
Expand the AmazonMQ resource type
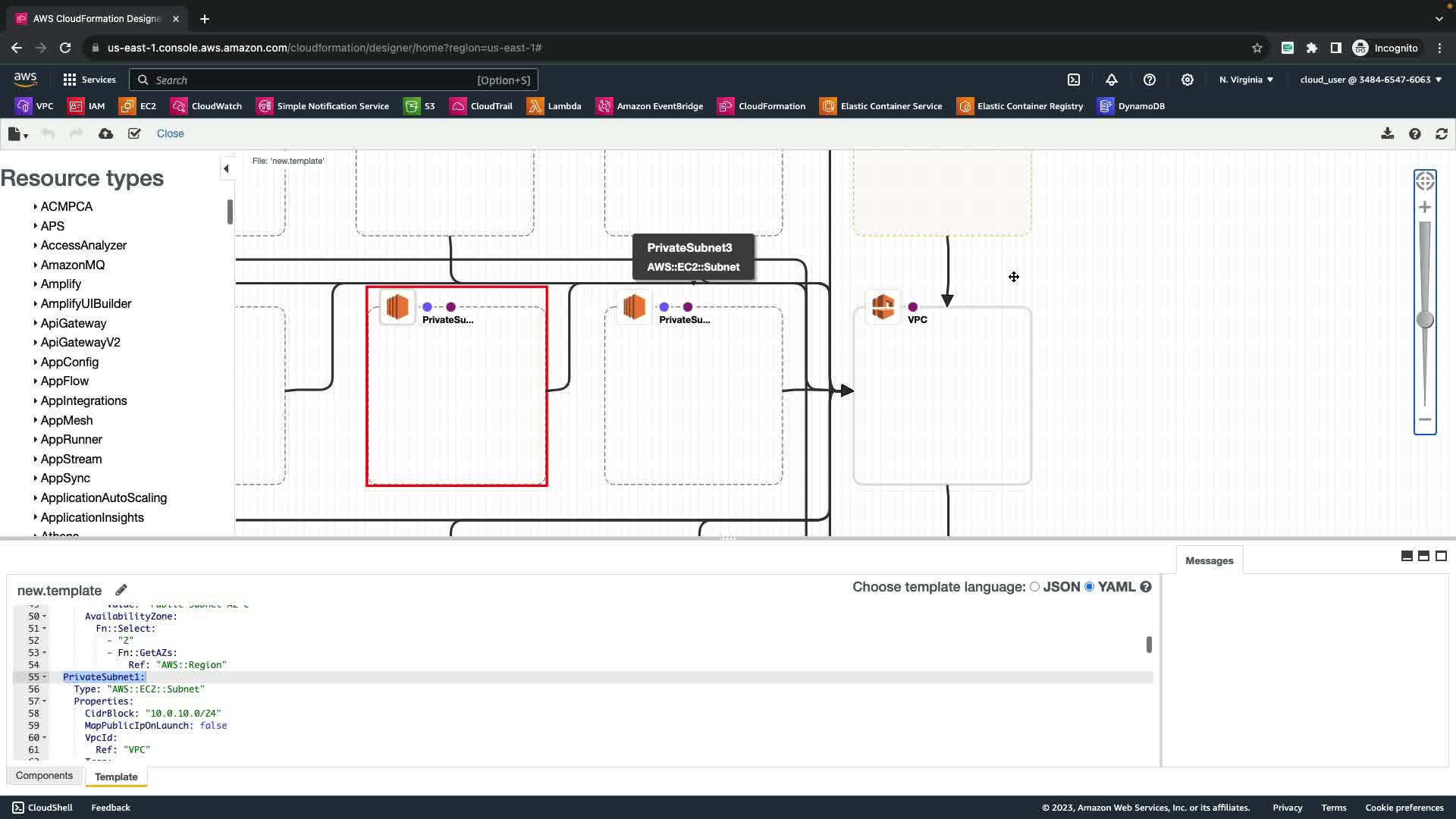point(72,265)
